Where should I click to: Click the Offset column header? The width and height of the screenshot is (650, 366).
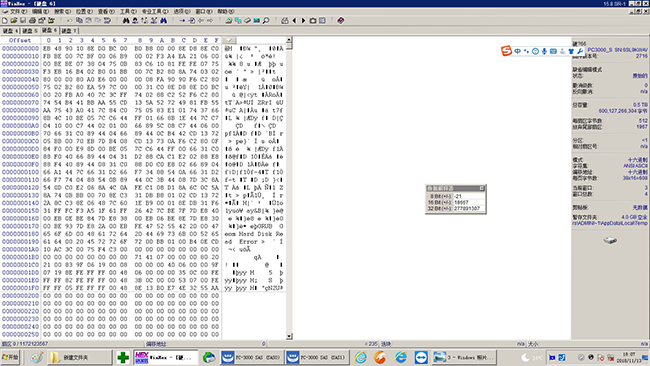click(20, 40)
